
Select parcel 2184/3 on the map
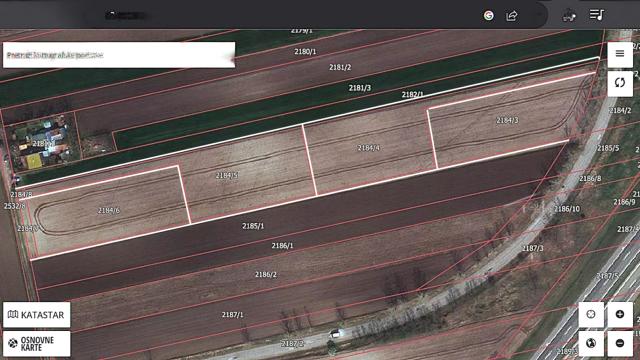tap(507, 120)
